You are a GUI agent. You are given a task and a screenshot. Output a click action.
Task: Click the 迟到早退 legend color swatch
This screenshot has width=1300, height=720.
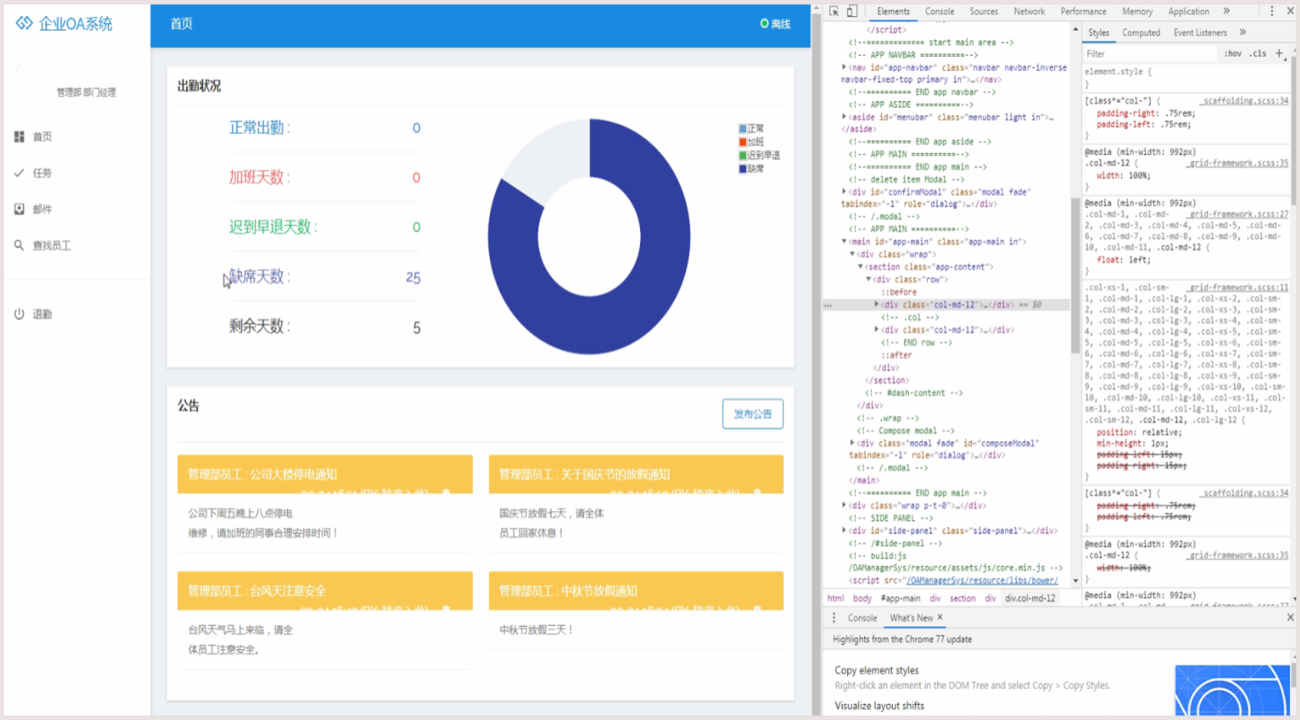point(743,156)
